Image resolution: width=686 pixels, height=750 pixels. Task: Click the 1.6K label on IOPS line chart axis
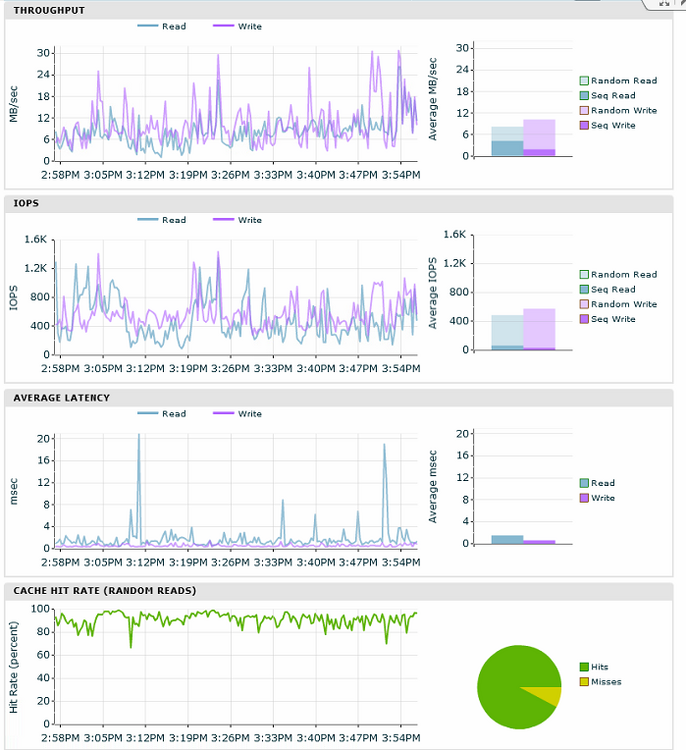click(x=36, y=239)
